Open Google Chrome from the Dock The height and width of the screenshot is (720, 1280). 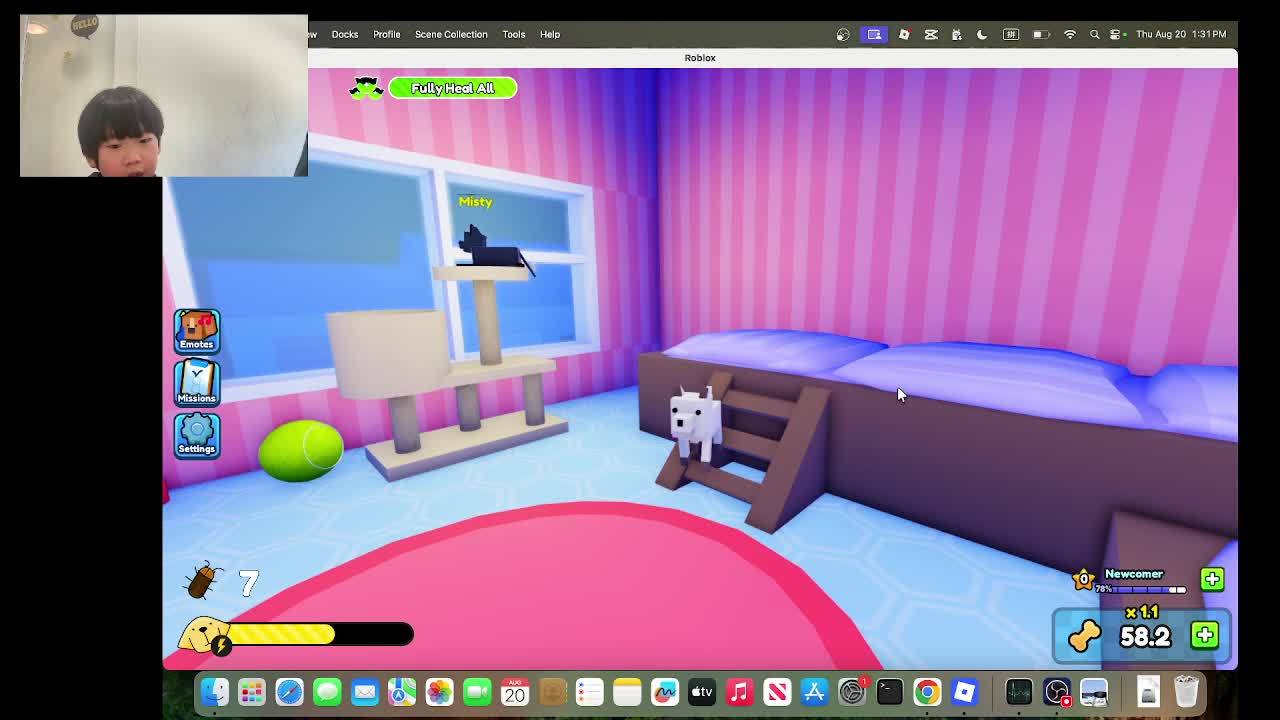pyautogui.click(x=927, y=692)
